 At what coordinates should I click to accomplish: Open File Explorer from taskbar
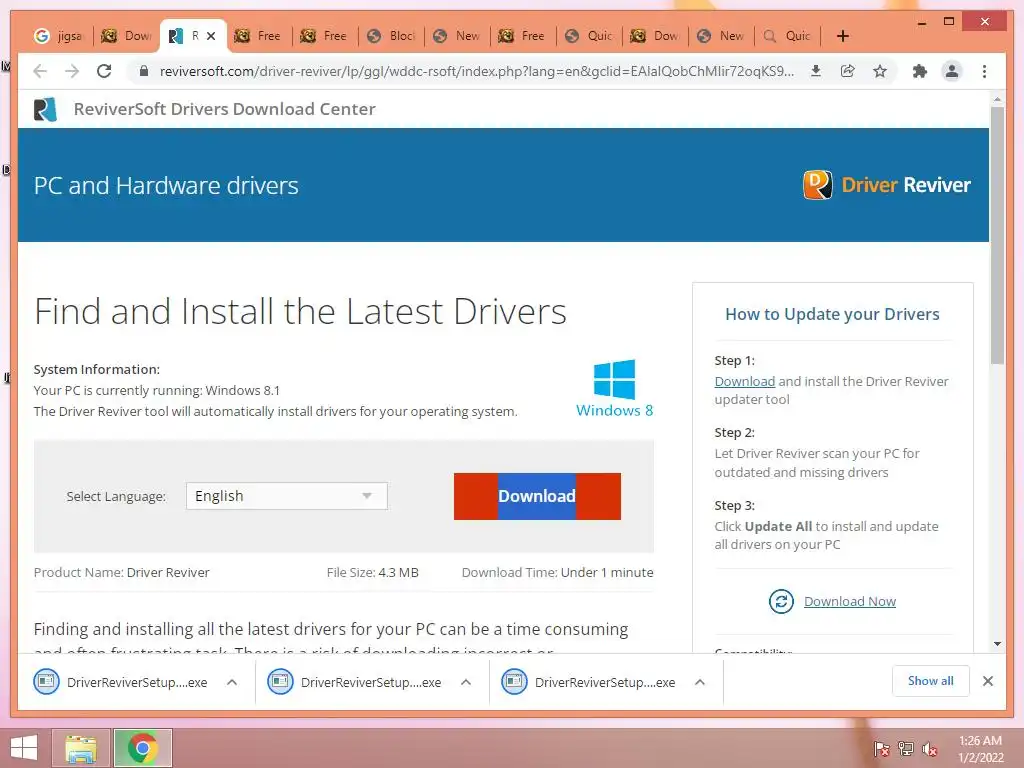81,748
